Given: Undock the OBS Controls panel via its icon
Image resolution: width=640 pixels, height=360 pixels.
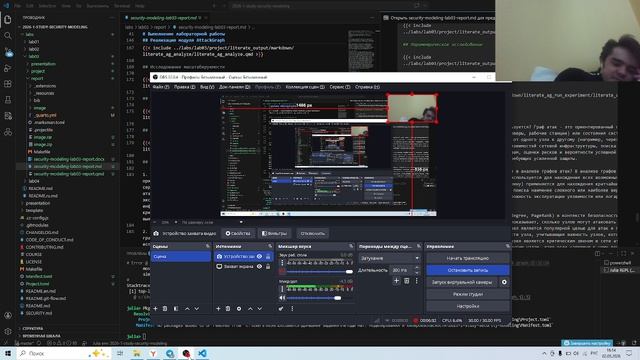Looking at the screenshot, I should coord(507,247).
